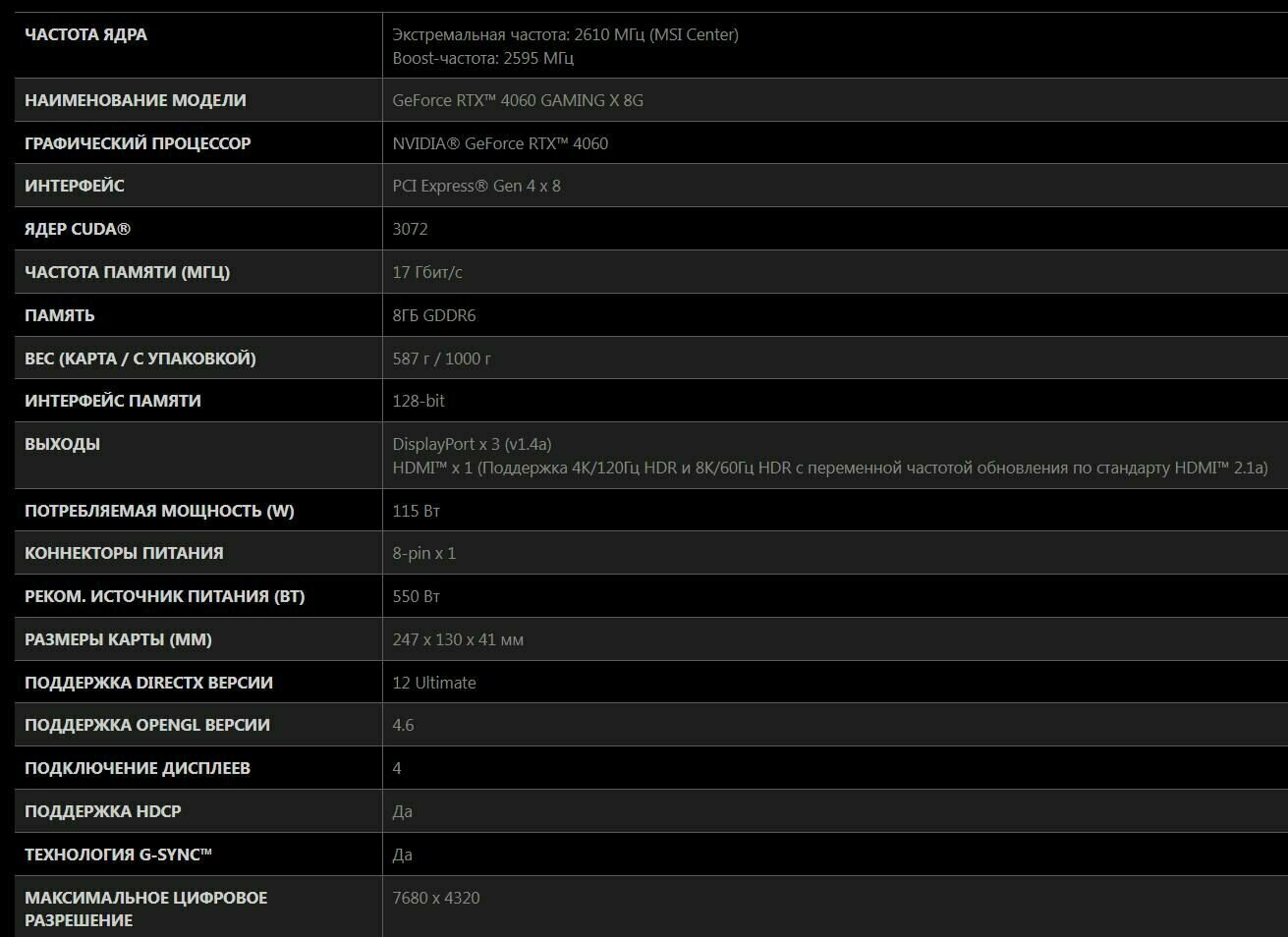The image size is (1288, 937).
Task: Click the ЧАСТОТА ЯДРА label cell
Action: coord(198,45)
